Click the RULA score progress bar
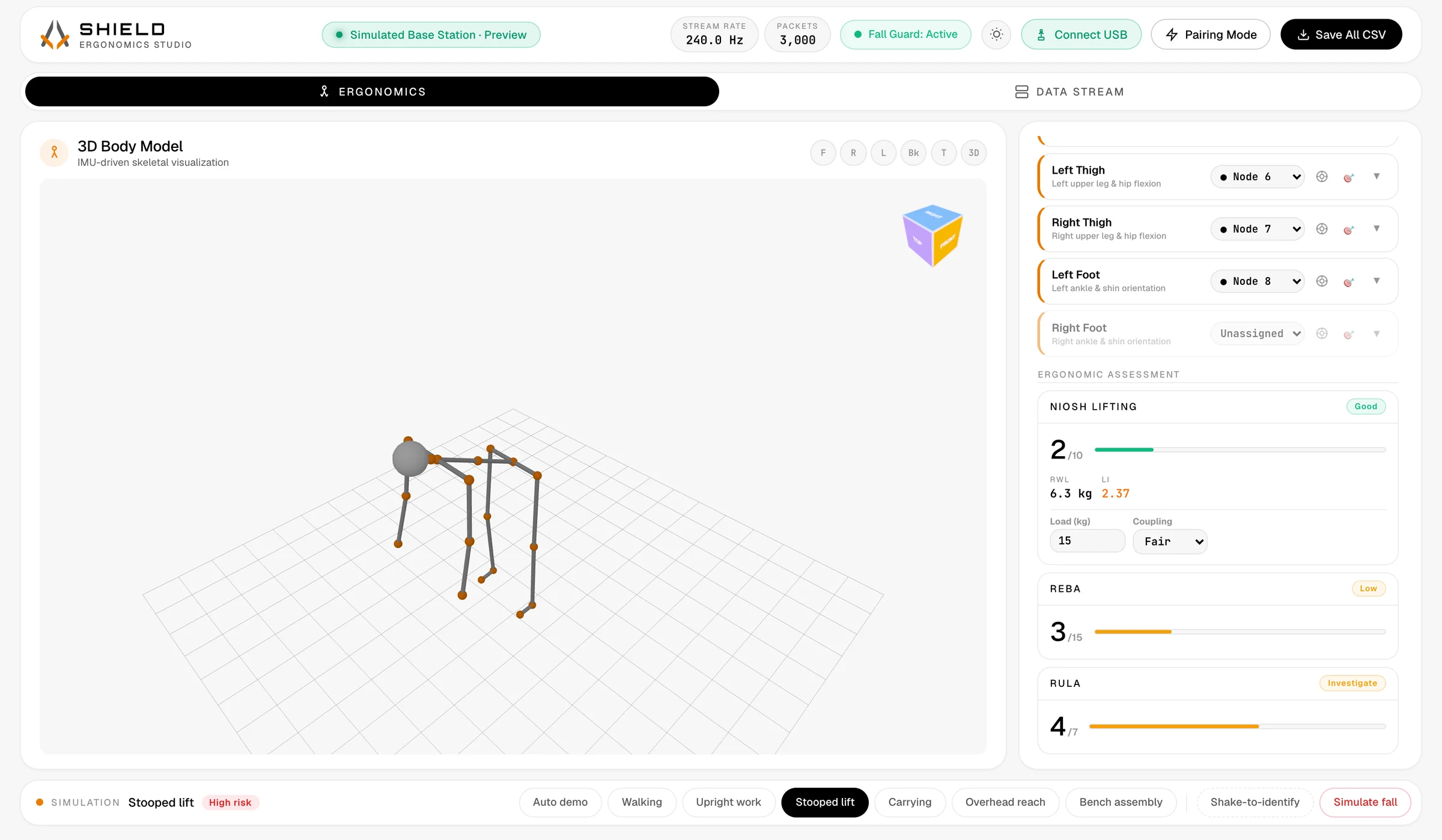 (1238, 726)
